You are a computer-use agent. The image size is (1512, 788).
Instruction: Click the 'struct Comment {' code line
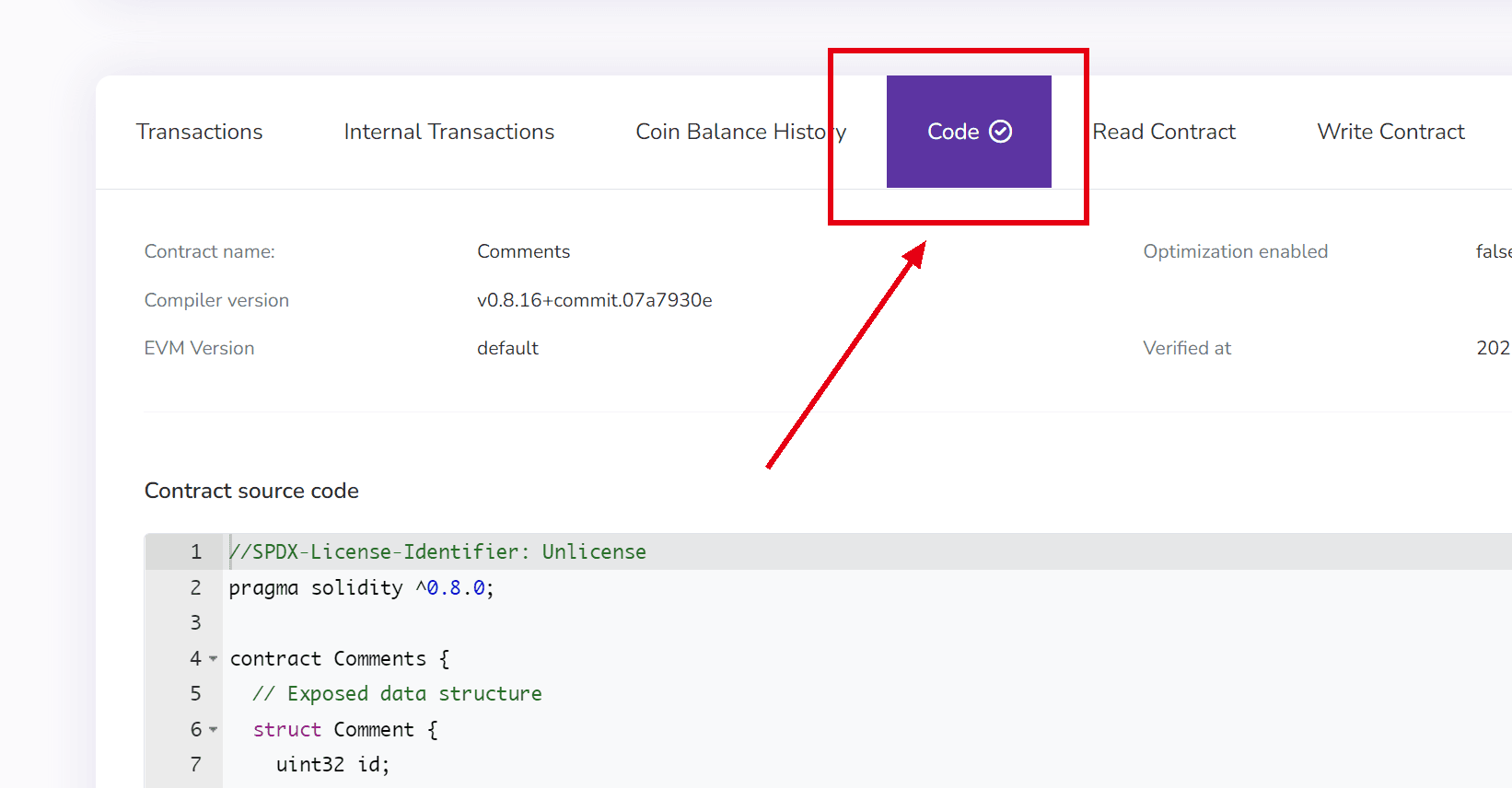(345, 729)
